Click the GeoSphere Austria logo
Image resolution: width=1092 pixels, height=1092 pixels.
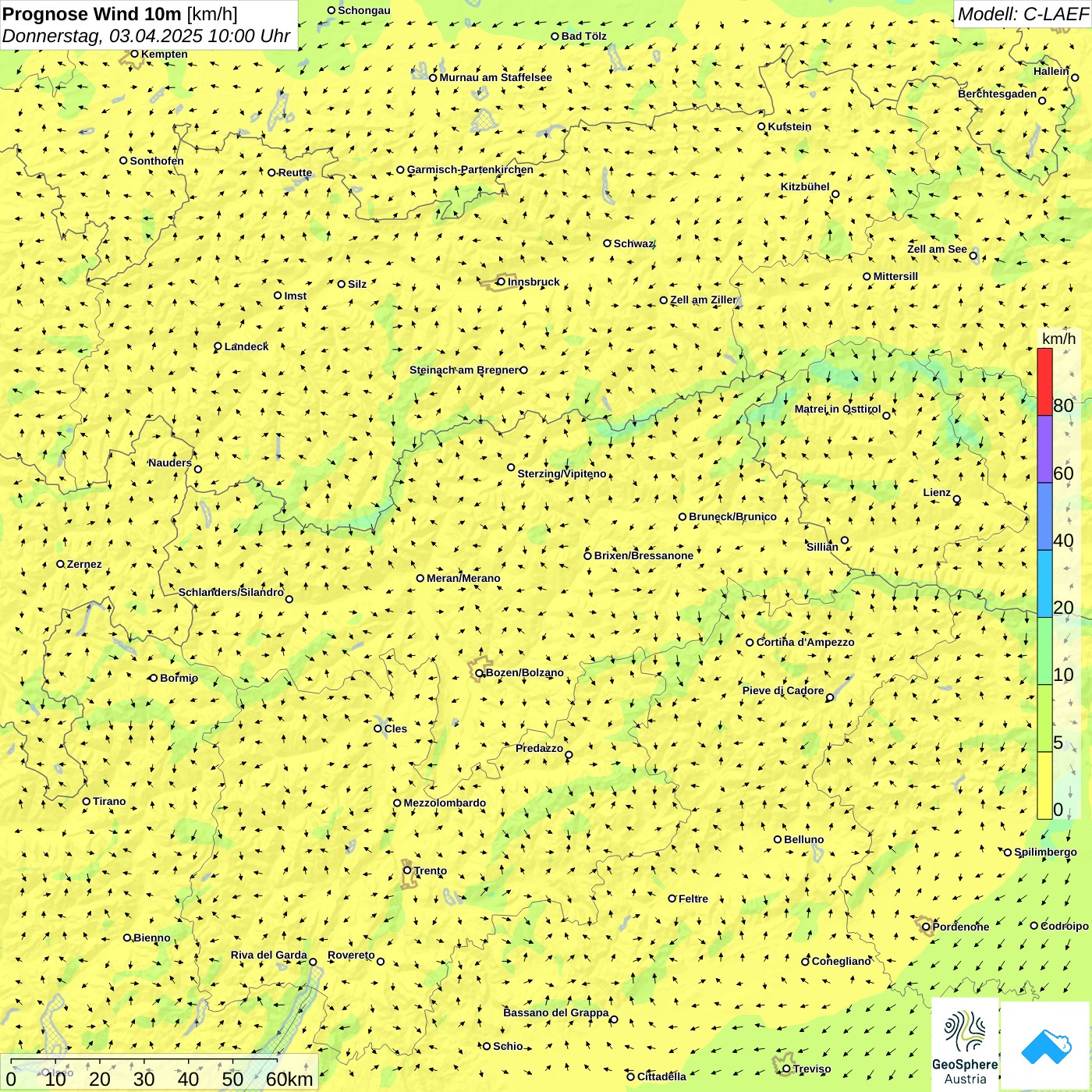click(x=965, y=1045)
